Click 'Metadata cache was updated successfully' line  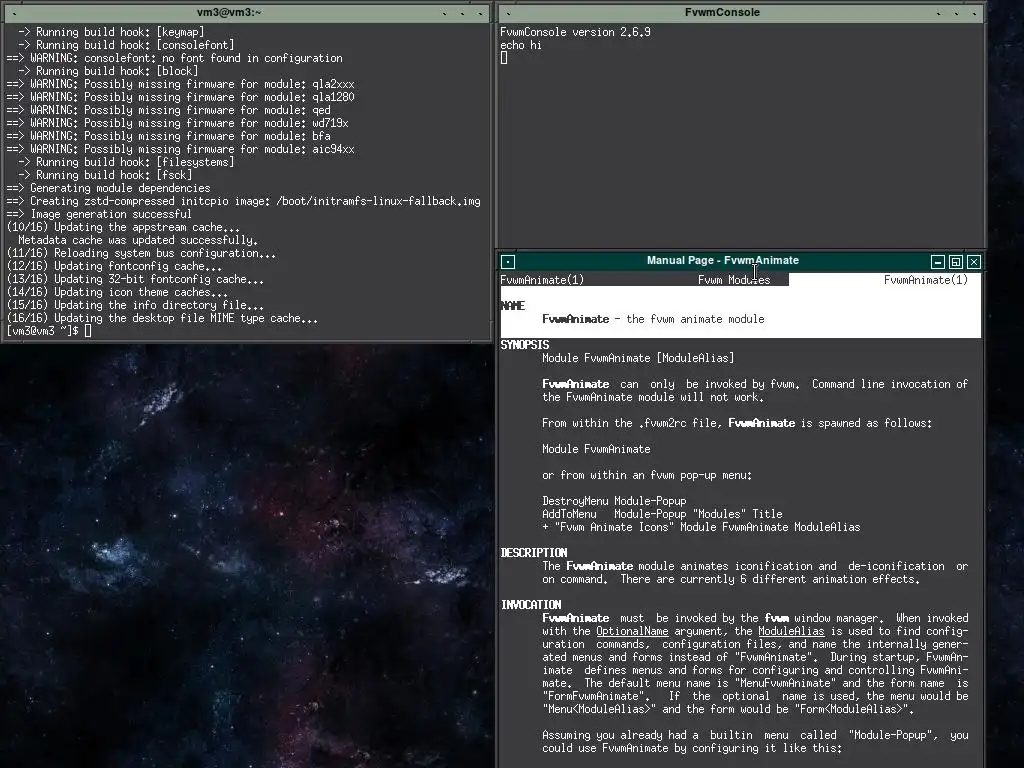point(138,240)
